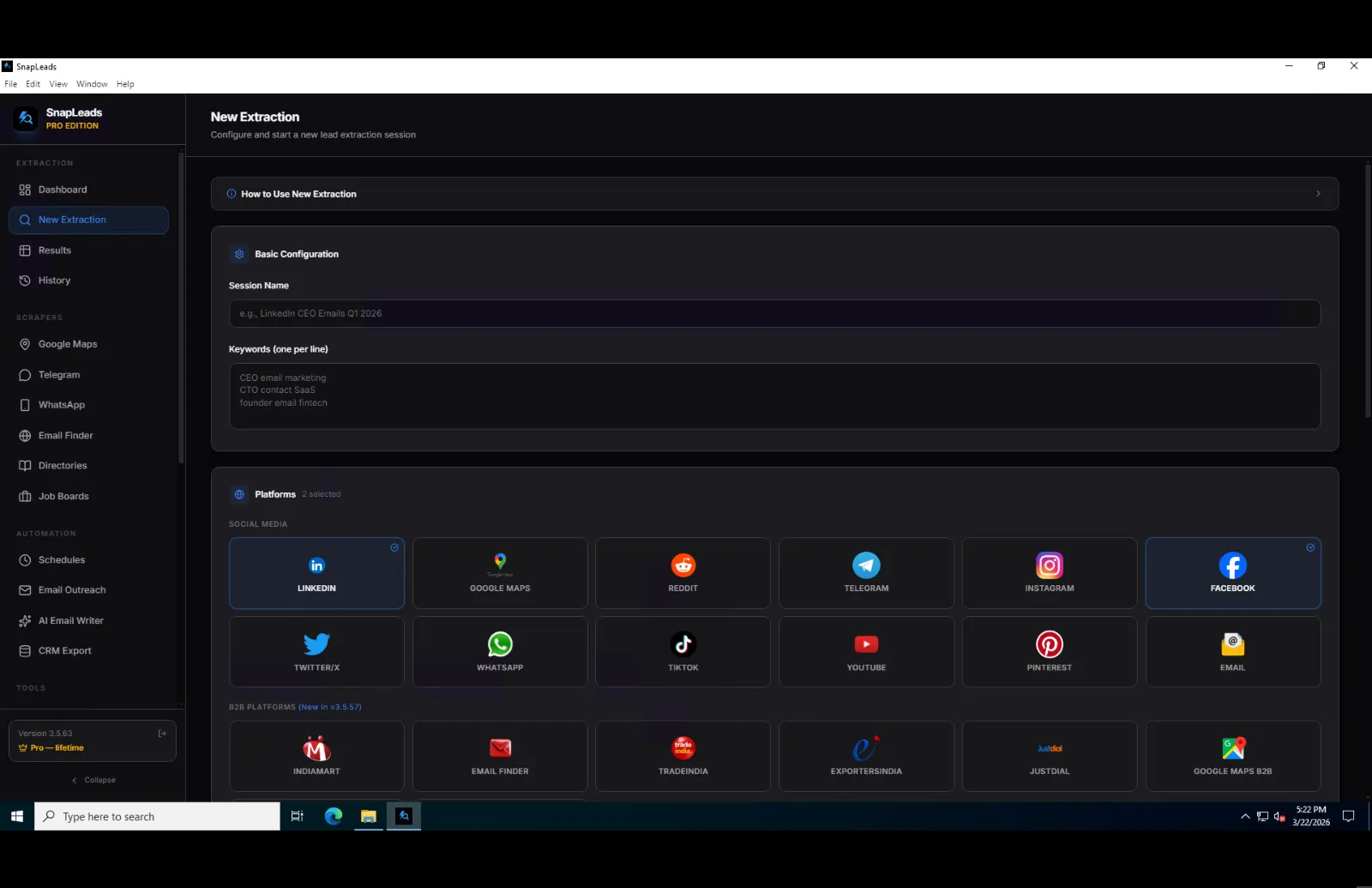Enable the Twitter/X platform tile
Image resolution: width=1372 pixels, height=888 pixels.
316,652
